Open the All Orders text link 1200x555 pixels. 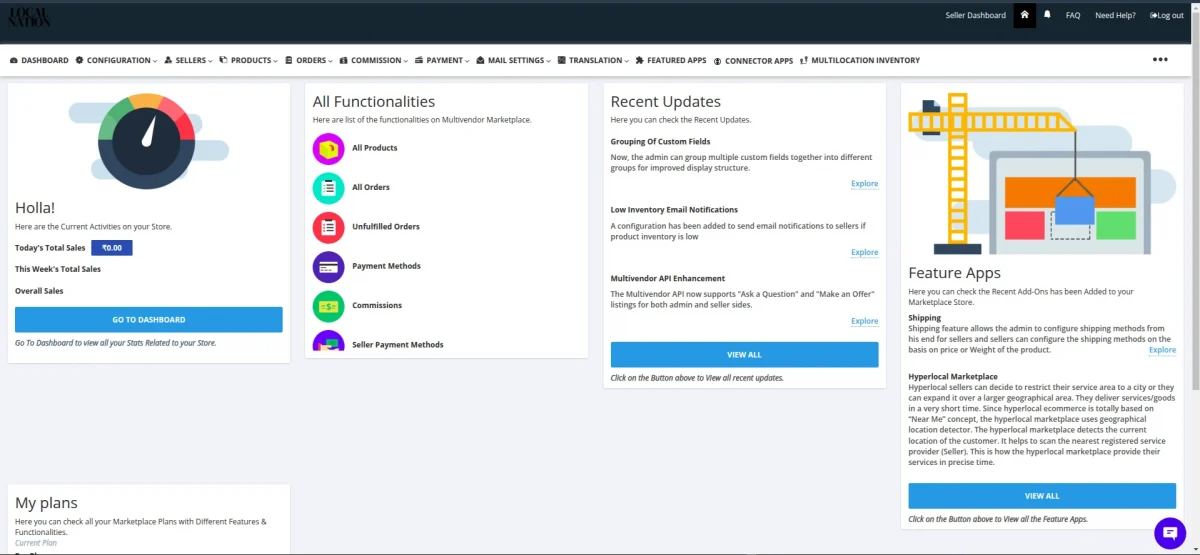click(x=371, y=187)
